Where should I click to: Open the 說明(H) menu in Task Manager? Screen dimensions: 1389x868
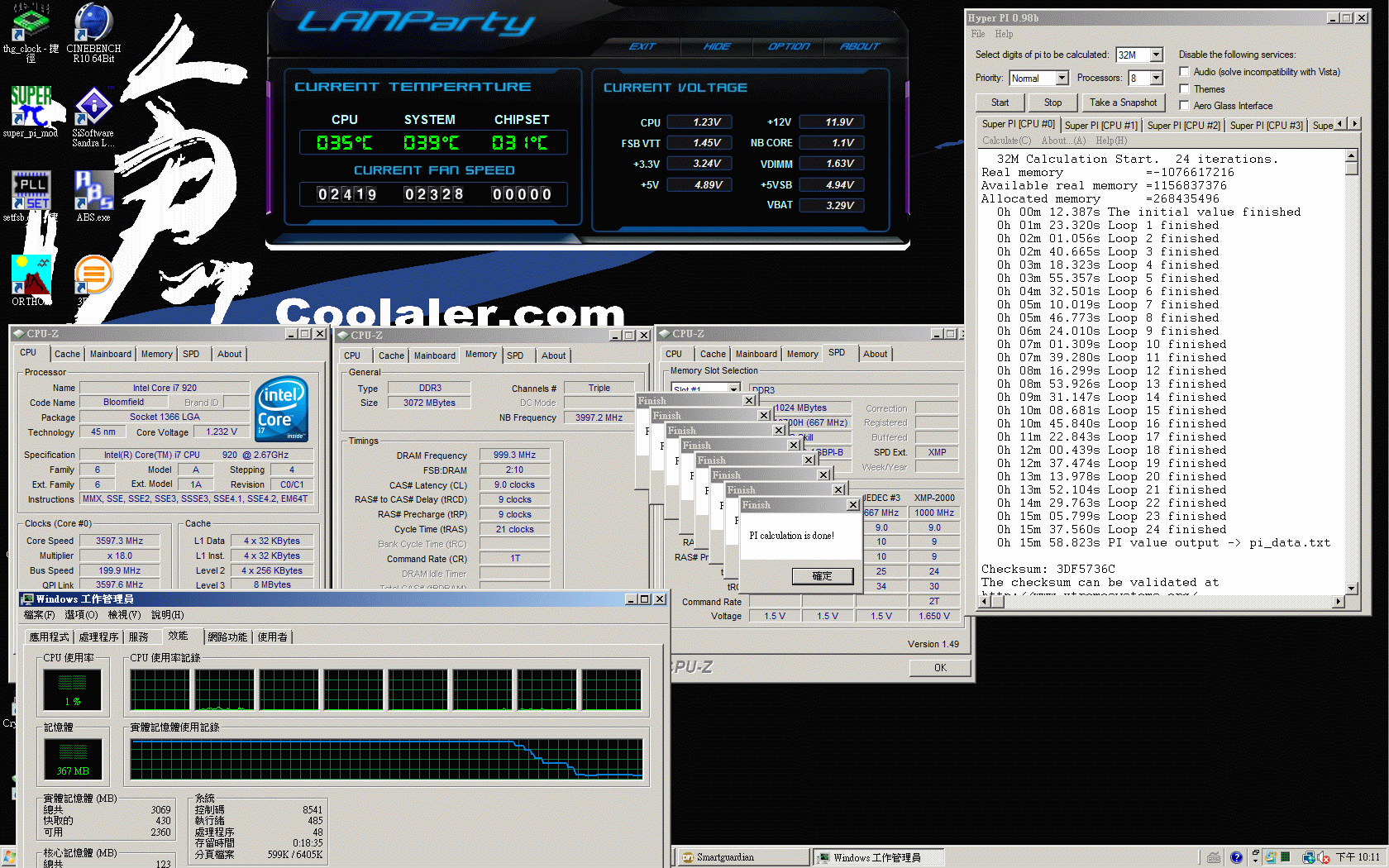[x=168, y=615]
